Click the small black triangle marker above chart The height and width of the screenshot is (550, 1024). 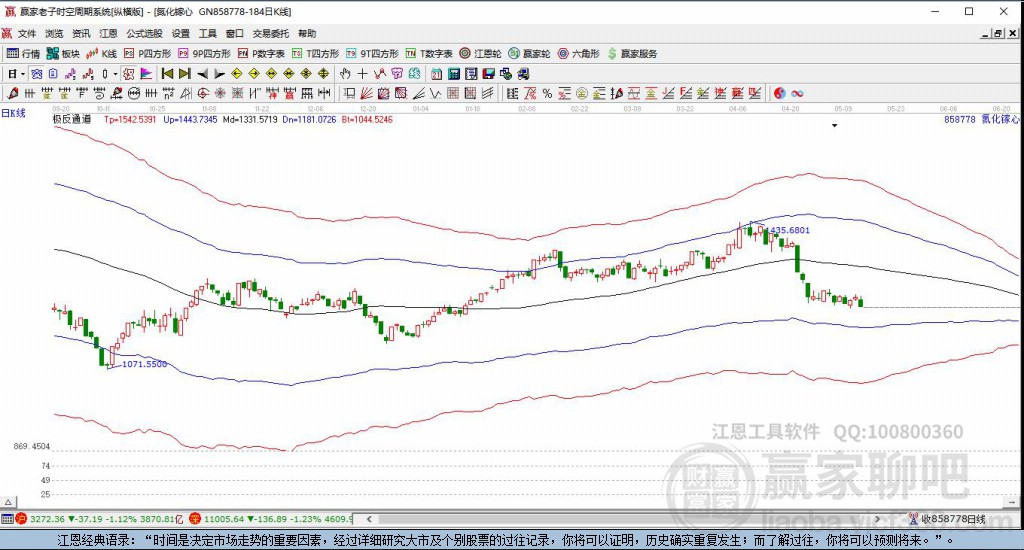click(835, 125)
